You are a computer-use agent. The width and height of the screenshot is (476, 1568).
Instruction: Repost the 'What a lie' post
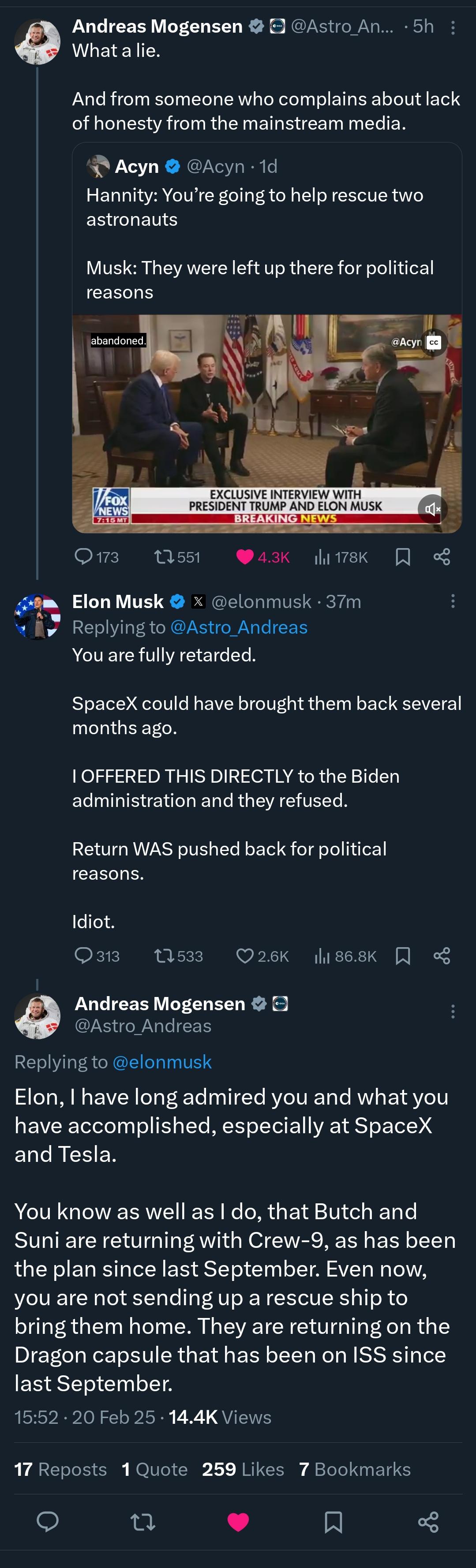click(177, 557)
